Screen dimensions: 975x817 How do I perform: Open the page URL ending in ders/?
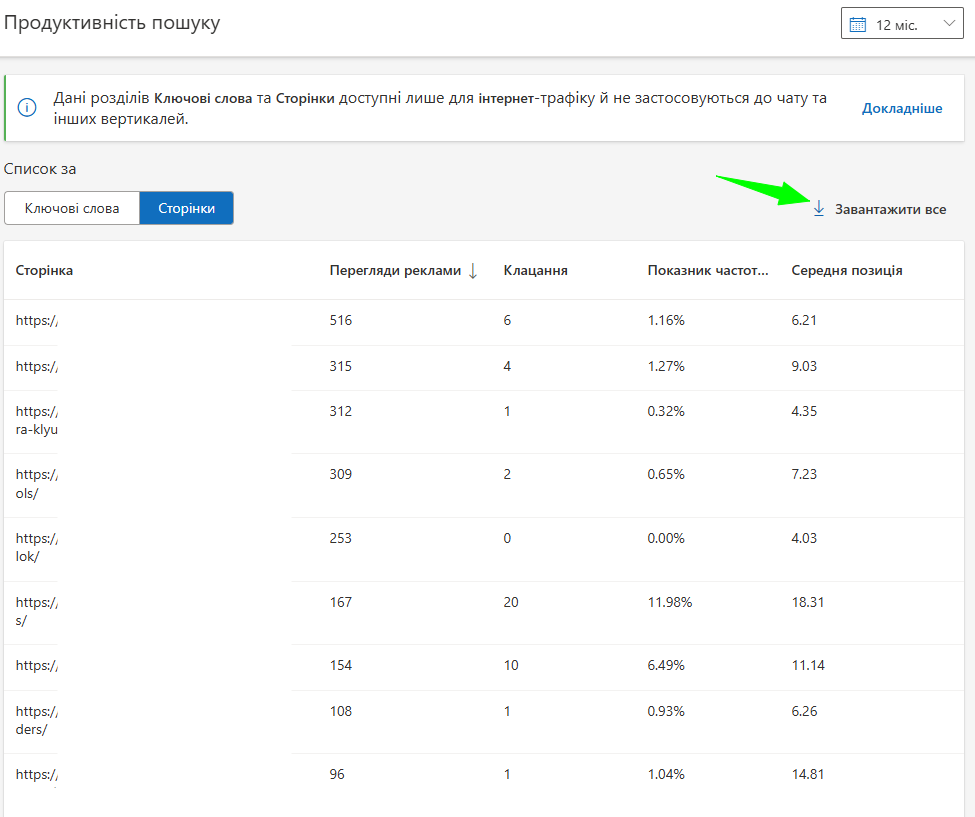[x=37, y=712]
